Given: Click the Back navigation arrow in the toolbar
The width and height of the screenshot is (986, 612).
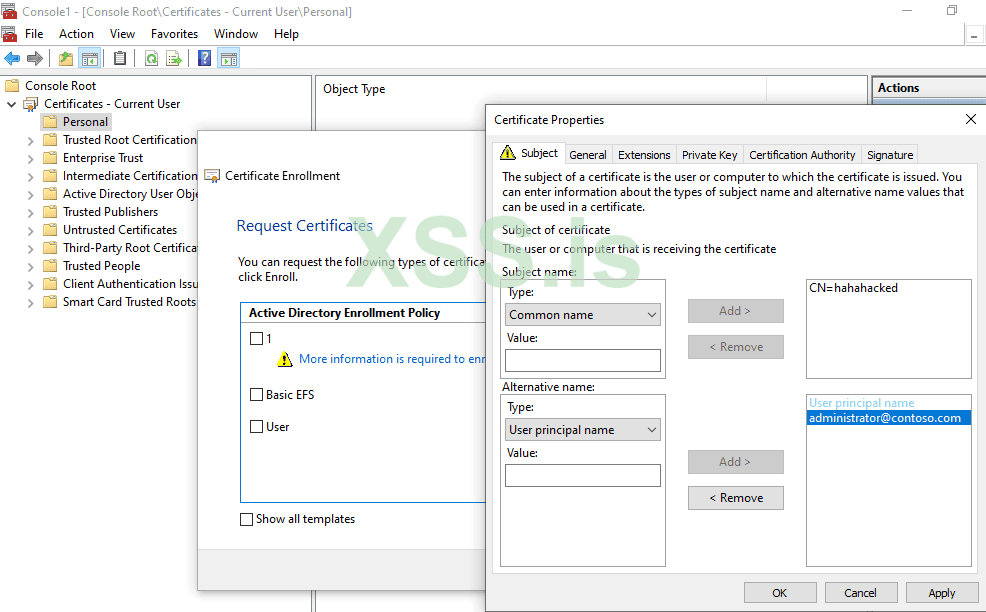Looking at the screenshot, I should (12, 58).
